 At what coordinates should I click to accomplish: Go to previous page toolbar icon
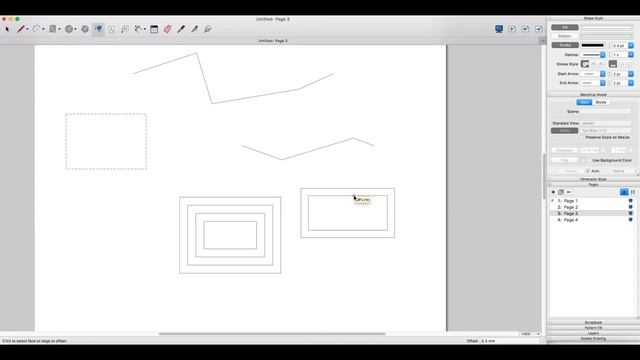[x=525, y=29]
